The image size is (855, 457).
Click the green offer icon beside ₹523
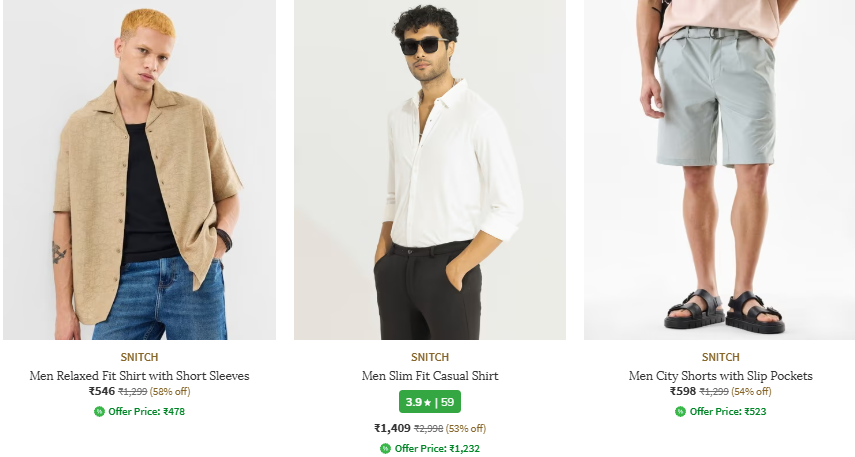click(680, 411)
